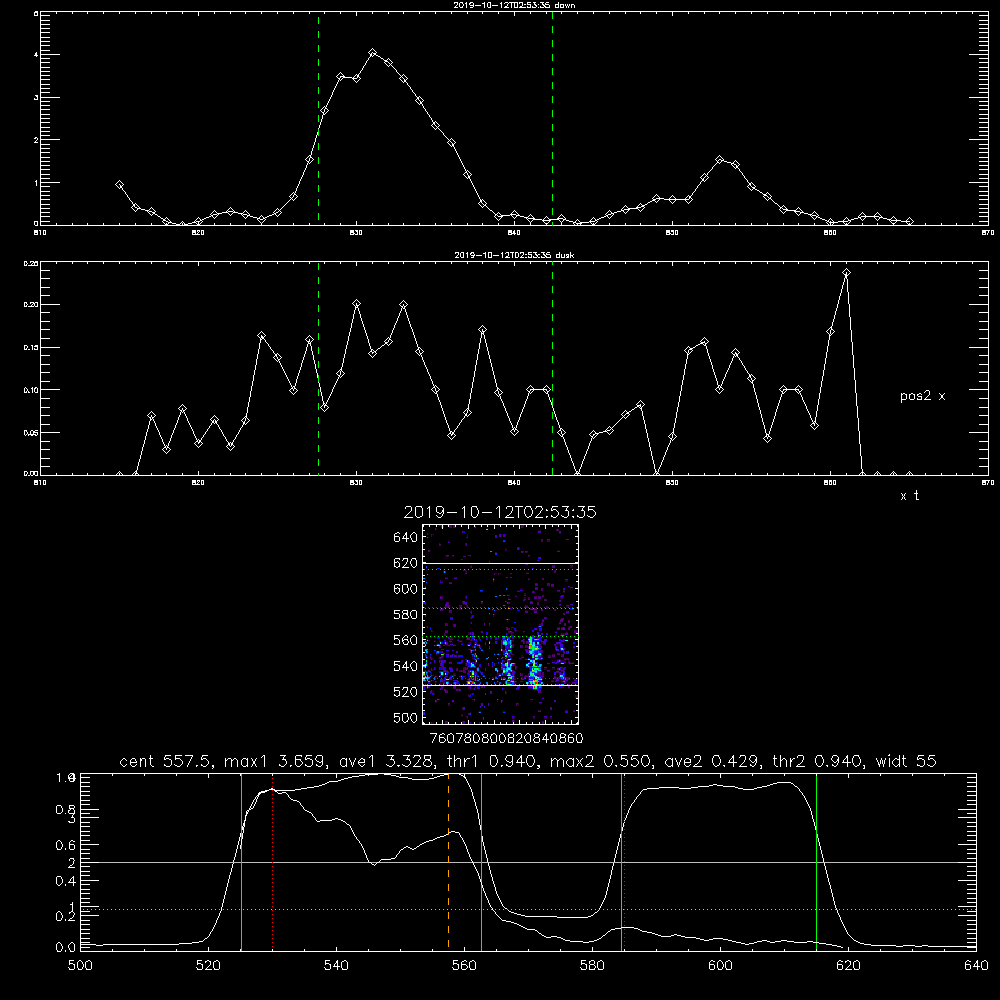Click the '2019-10-12T02:53:35 dusk' plot title
This screenshot has height=1000, width=1000.
(x=515, y=255)
